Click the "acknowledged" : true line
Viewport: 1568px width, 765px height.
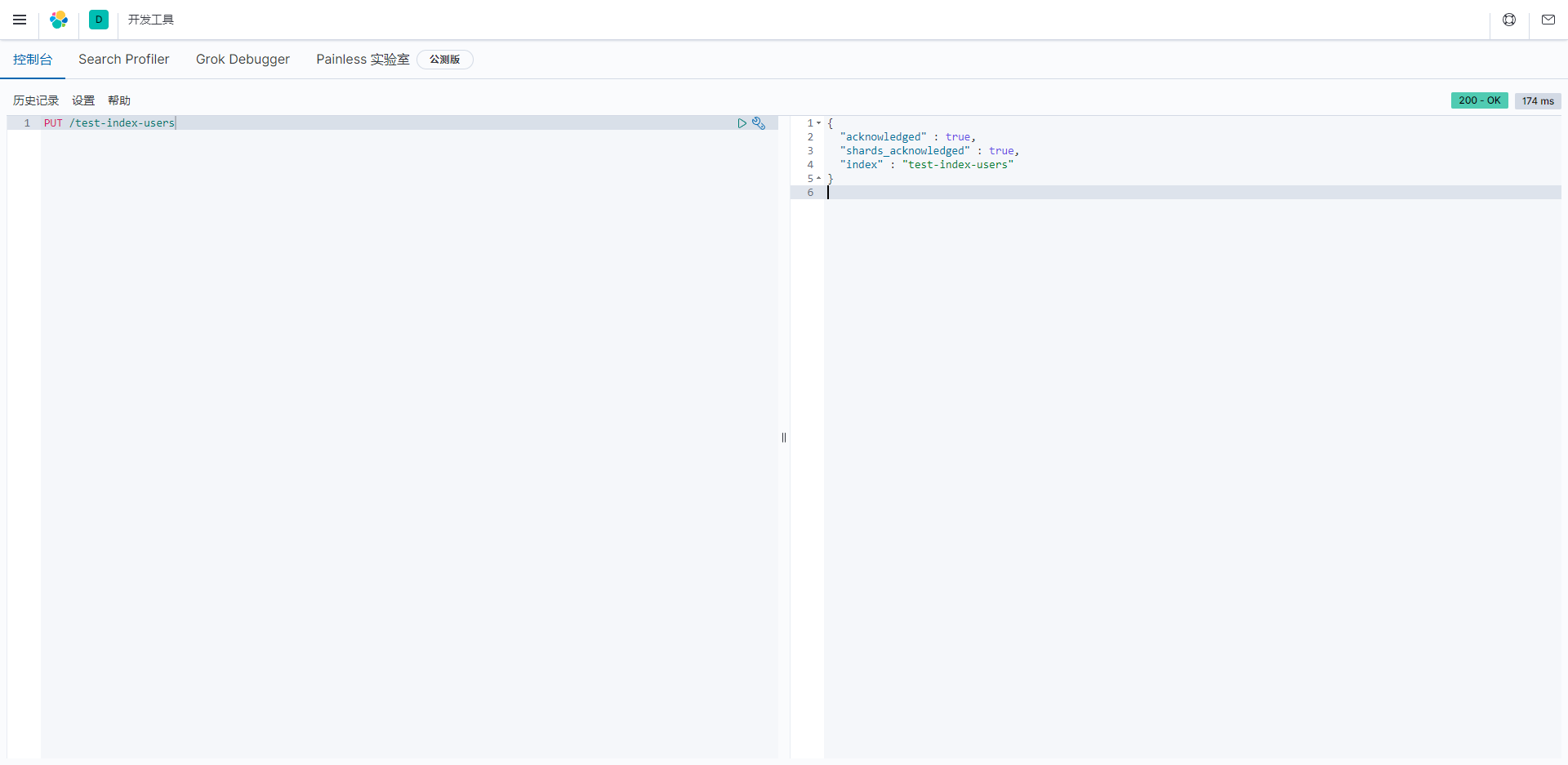(908, 137)
